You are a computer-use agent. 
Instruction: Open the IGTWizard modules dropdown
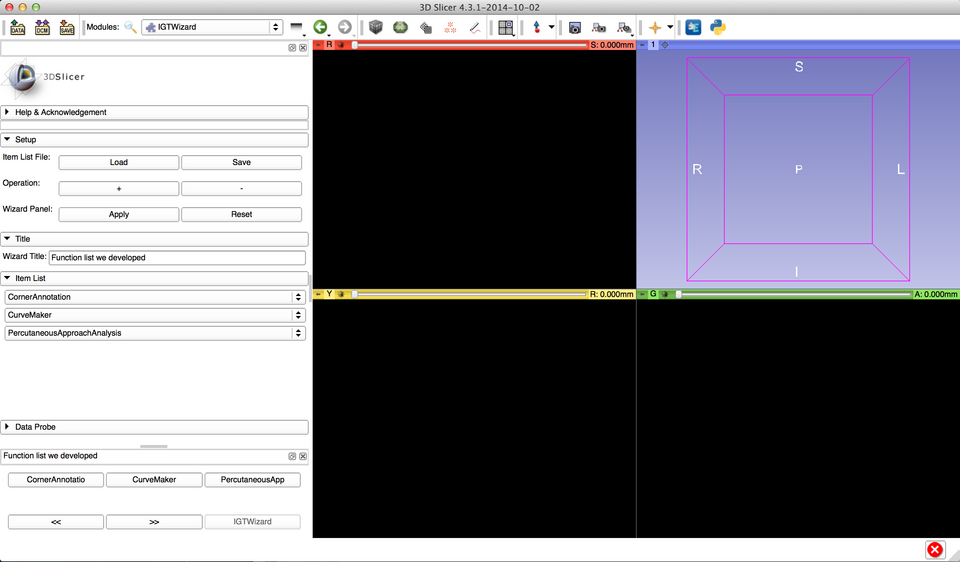click(212, 27)
